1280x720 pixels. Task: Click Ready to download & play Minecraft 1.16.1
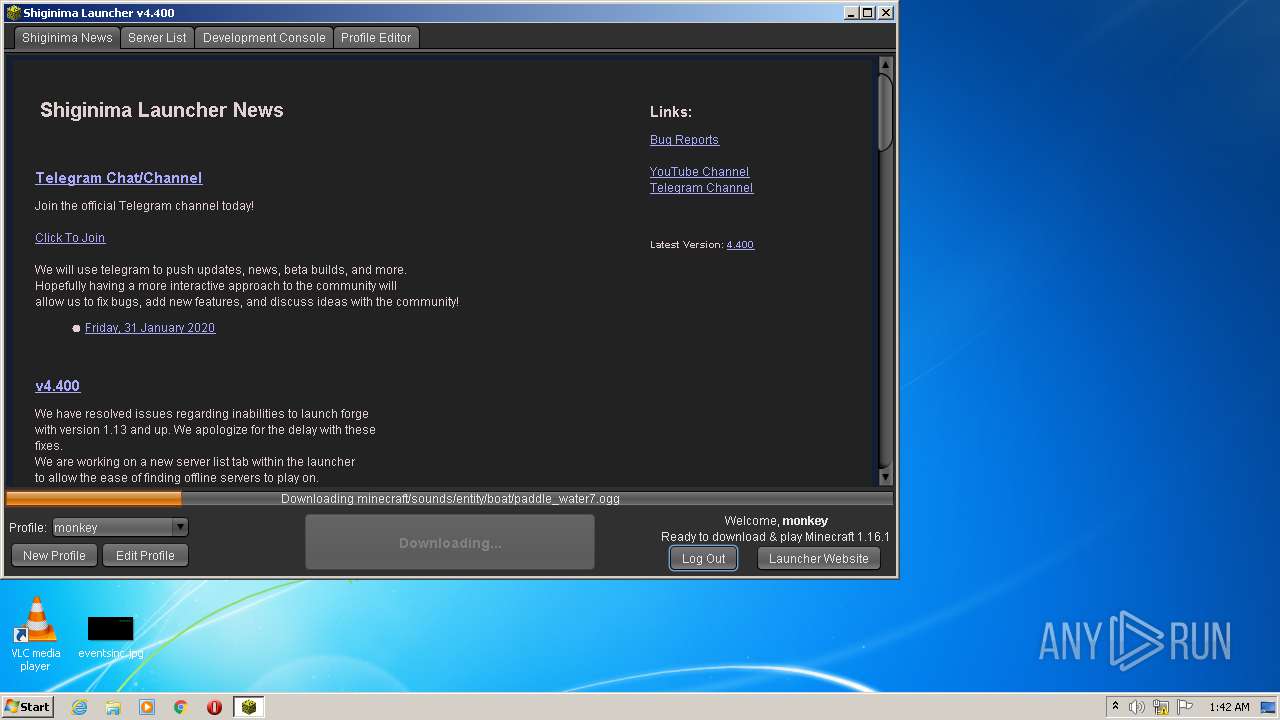[x=775, y=537]
